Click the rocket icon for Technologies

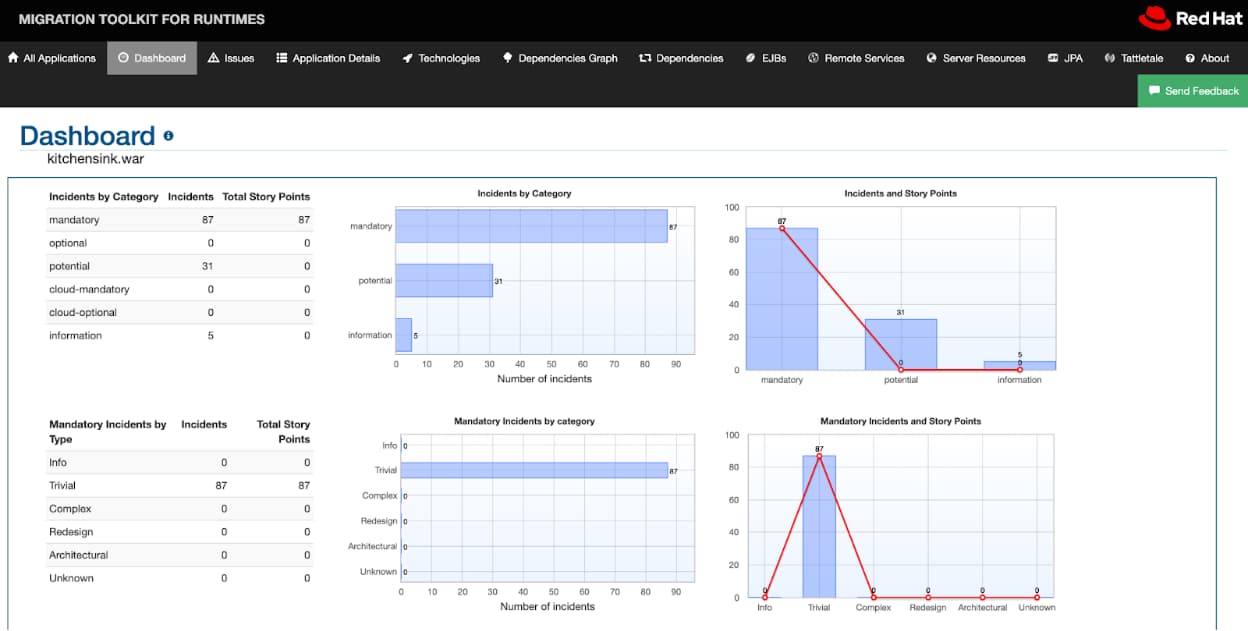(x=408, y=58)
